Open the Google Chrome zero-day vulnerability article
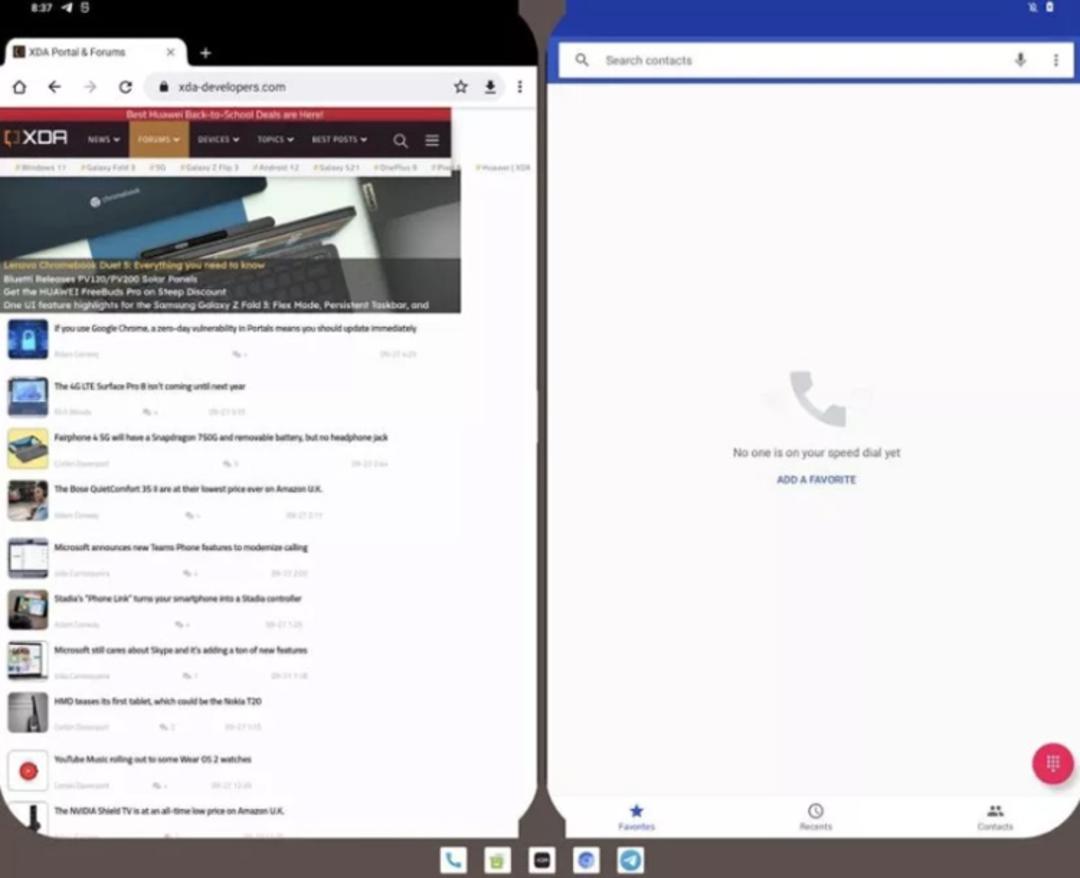The image size is (1080, 878). tap(236, 328)
